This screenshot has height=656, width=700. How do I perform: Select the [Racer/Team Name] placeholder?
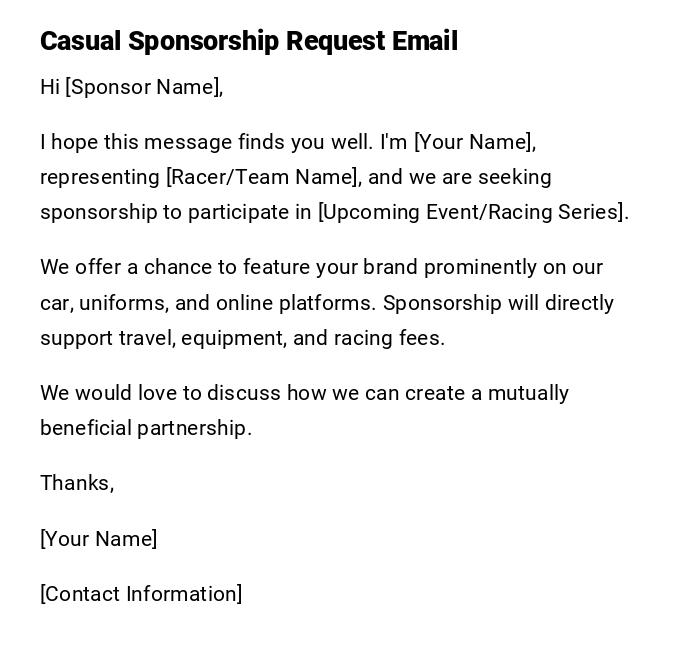click(261, 177)
